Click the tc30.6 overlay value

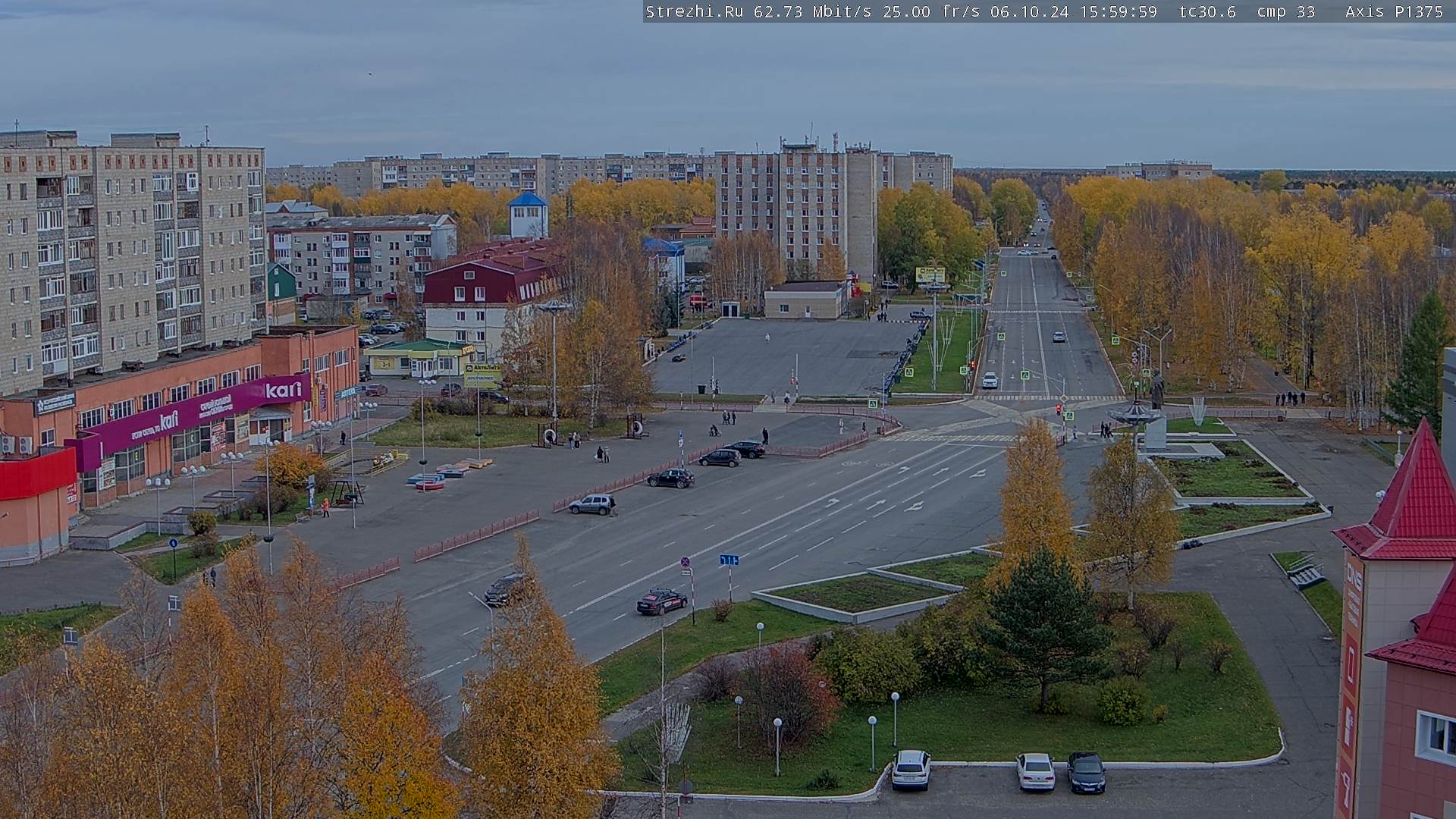1207,11
